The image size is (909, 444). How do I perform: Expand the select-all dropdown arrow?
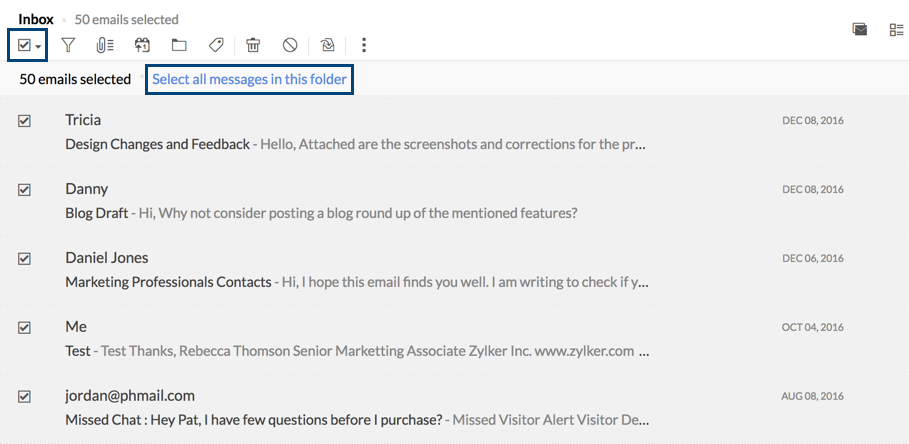pyautogui.click(x=38, y=46)
